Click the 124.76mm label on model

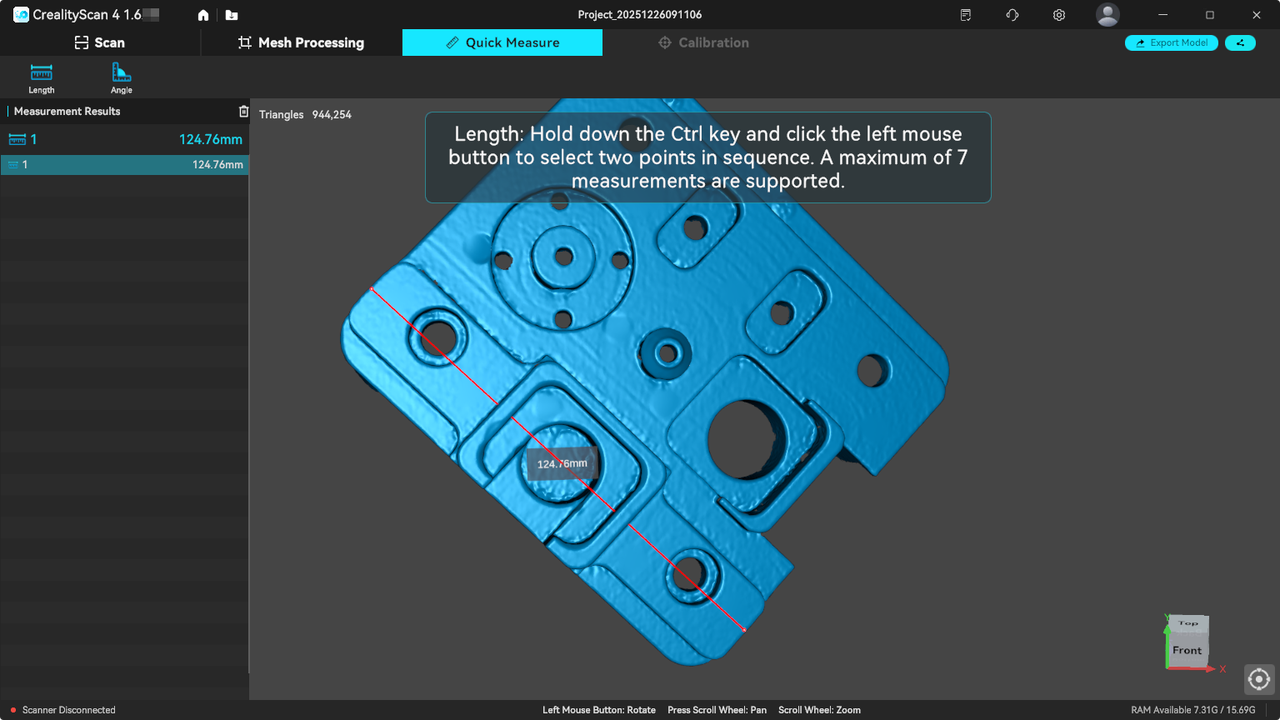click(x=562, y=464)
